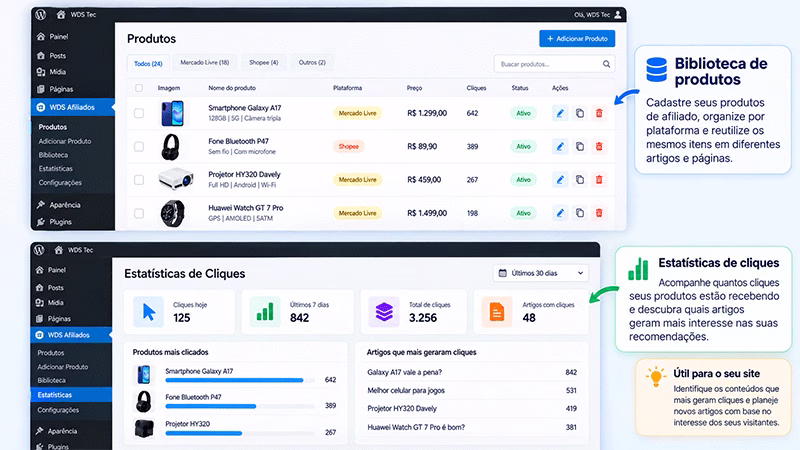Edit the Huawei Watch GT 7 Pro product
The height and width of the screenshot is (450, 800).
coord(560,213)
